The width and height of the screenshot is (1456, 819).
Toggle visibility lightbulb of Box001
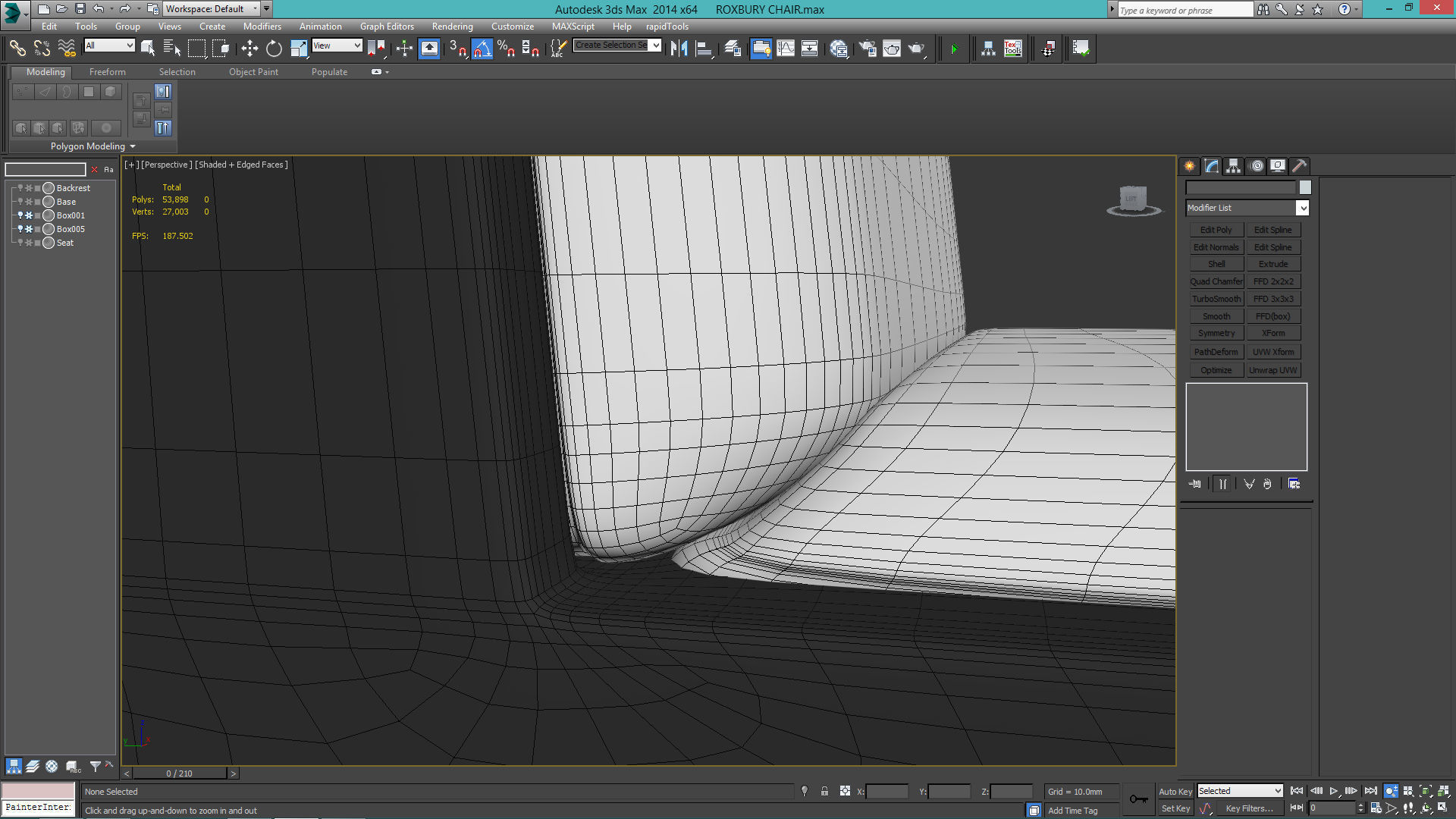tap(20, 215)
